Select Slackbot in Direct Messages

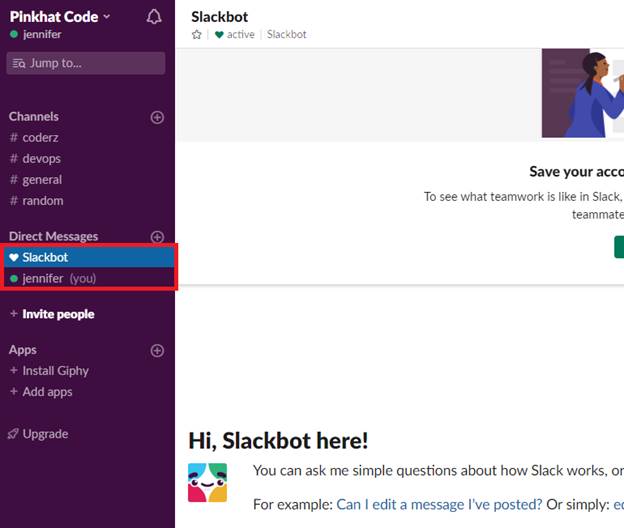click(89, 257)
